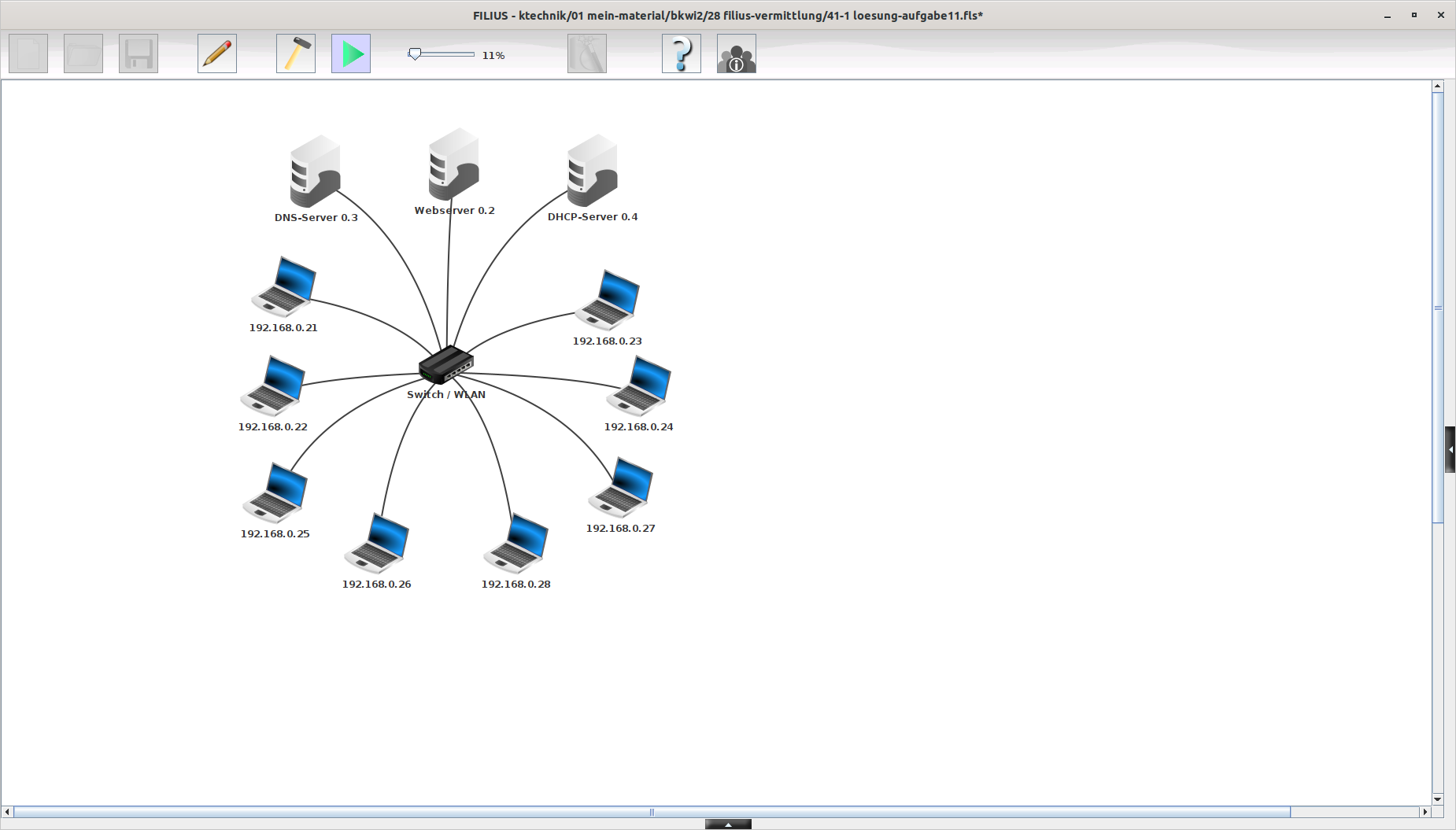The image size is (1456, 830).
Task: Click the Switch / WLAN device
Action: click(446, 365)
